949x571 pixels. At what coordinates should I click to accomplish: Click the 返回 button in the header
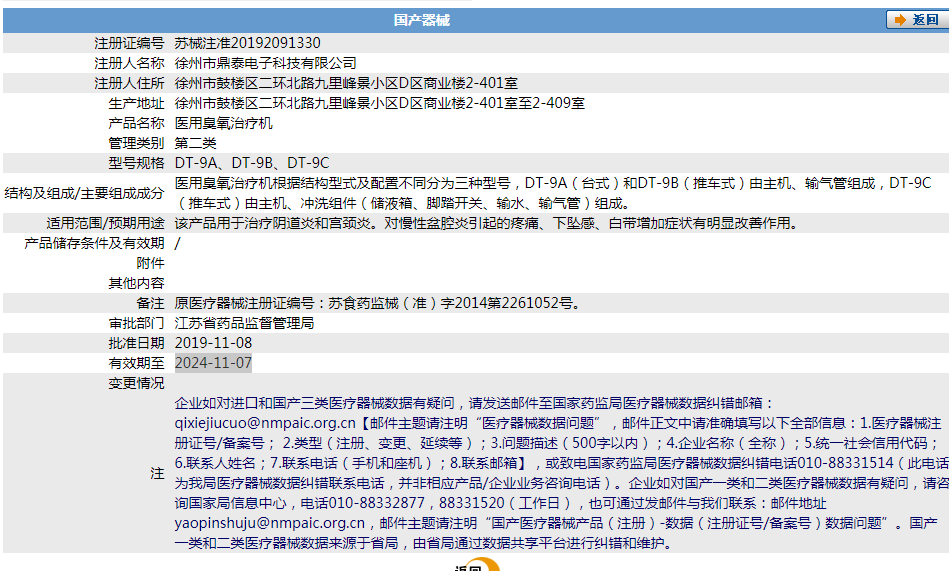click(x=918, y=20)
